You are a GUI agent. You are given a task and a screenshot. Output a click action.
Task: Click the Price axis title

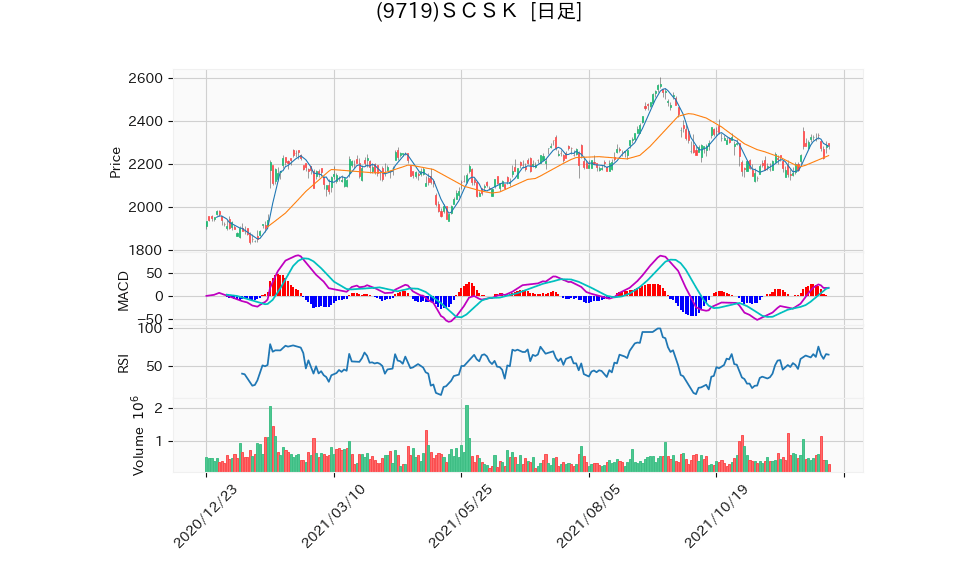coord(115,163)
